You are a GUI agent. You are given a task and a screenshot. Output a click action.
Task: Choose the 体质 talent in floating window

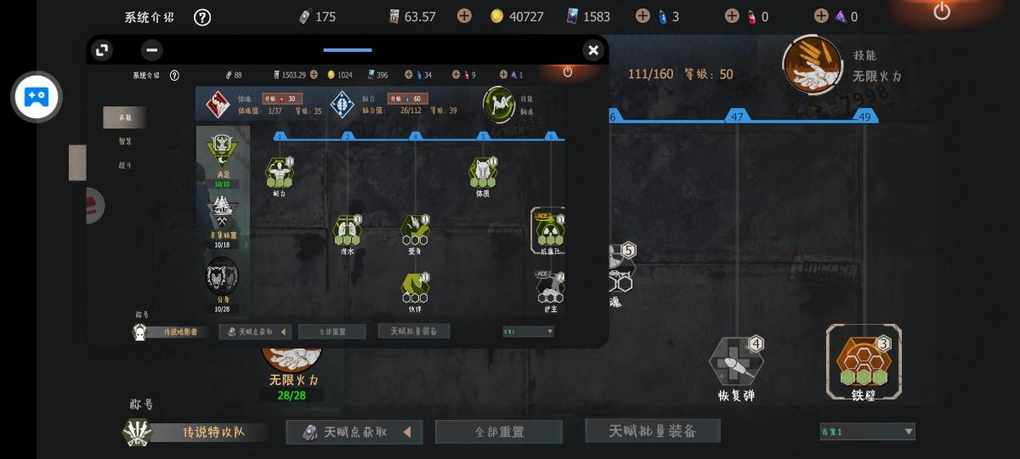483,172
